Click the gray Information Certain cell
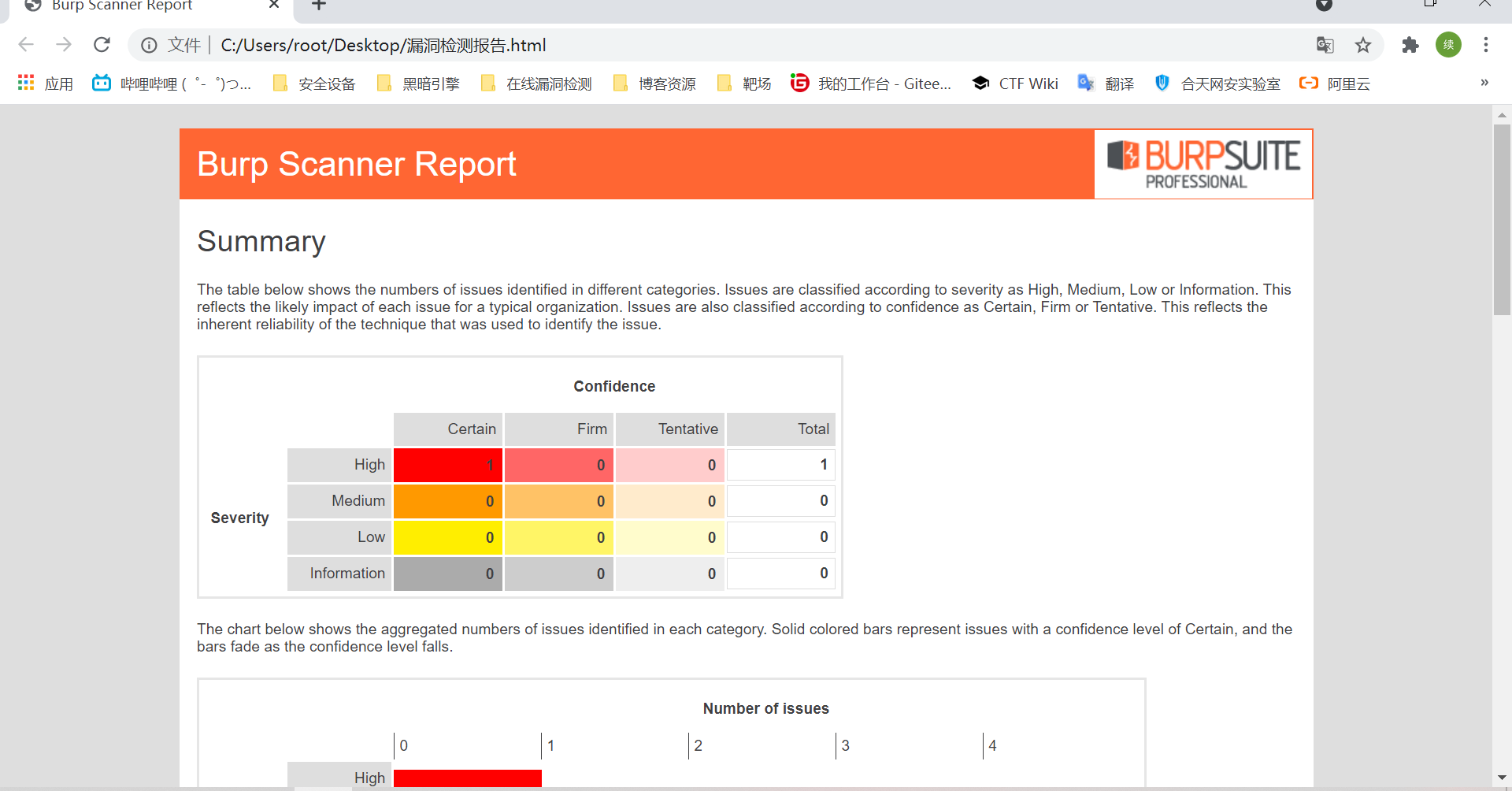This screenshot has width=1512, height=791. pyautogui.click(x=448, y=574)
